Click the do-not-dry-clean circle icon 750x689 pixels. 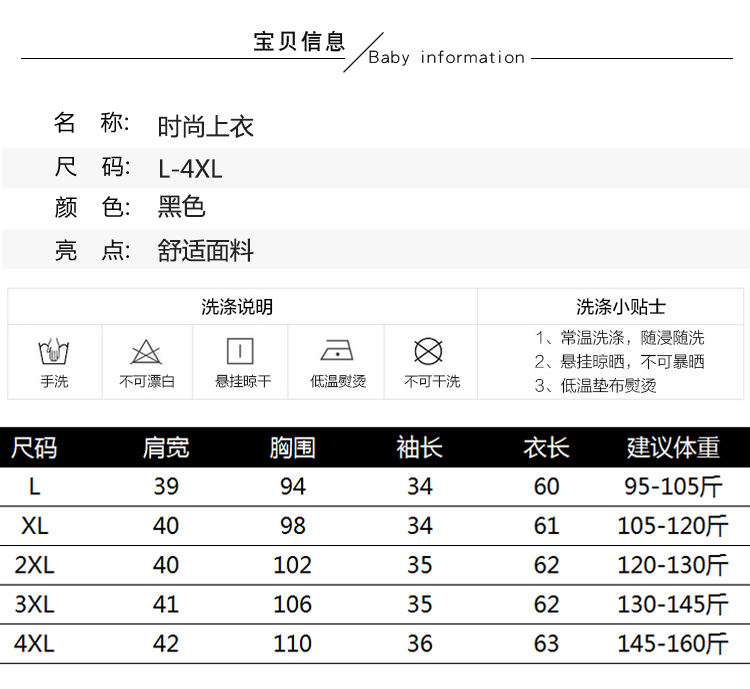[428, 351]
